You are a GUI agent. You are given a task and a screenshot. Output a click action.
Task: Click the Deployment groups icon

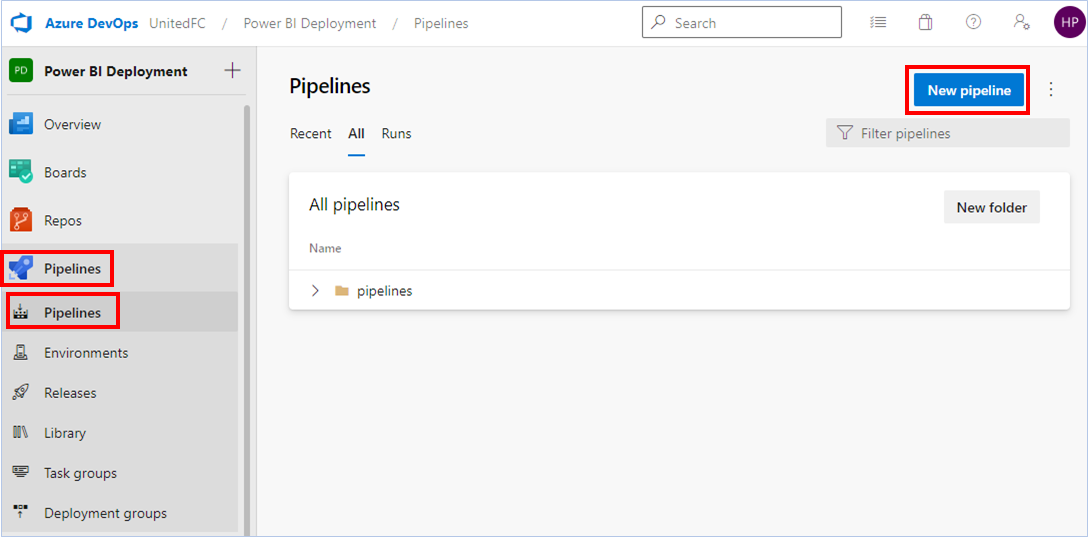[21, 513]
